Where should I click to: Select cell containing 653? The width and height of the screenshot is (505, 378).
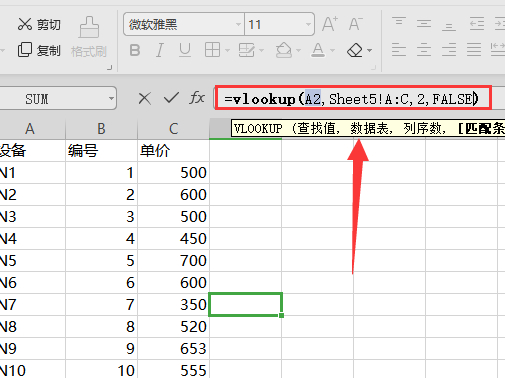coord(173,349)
